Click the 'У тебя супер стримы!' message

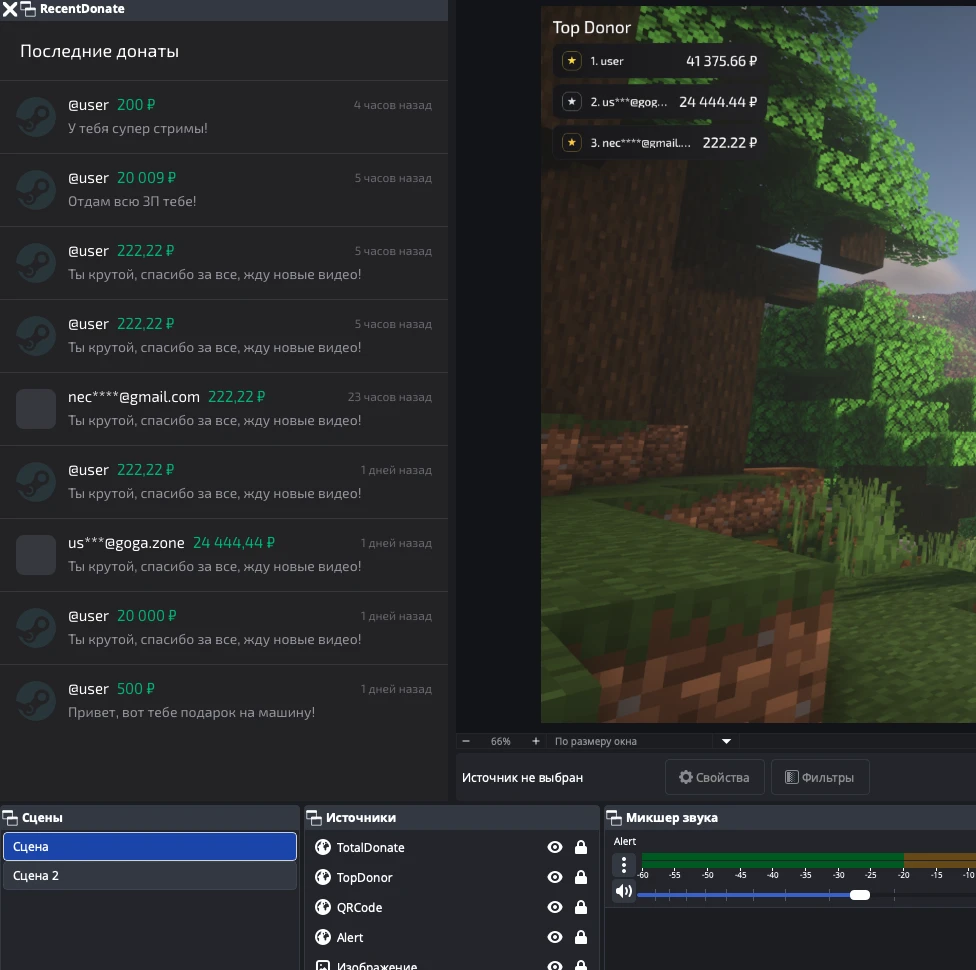(138, 128)
